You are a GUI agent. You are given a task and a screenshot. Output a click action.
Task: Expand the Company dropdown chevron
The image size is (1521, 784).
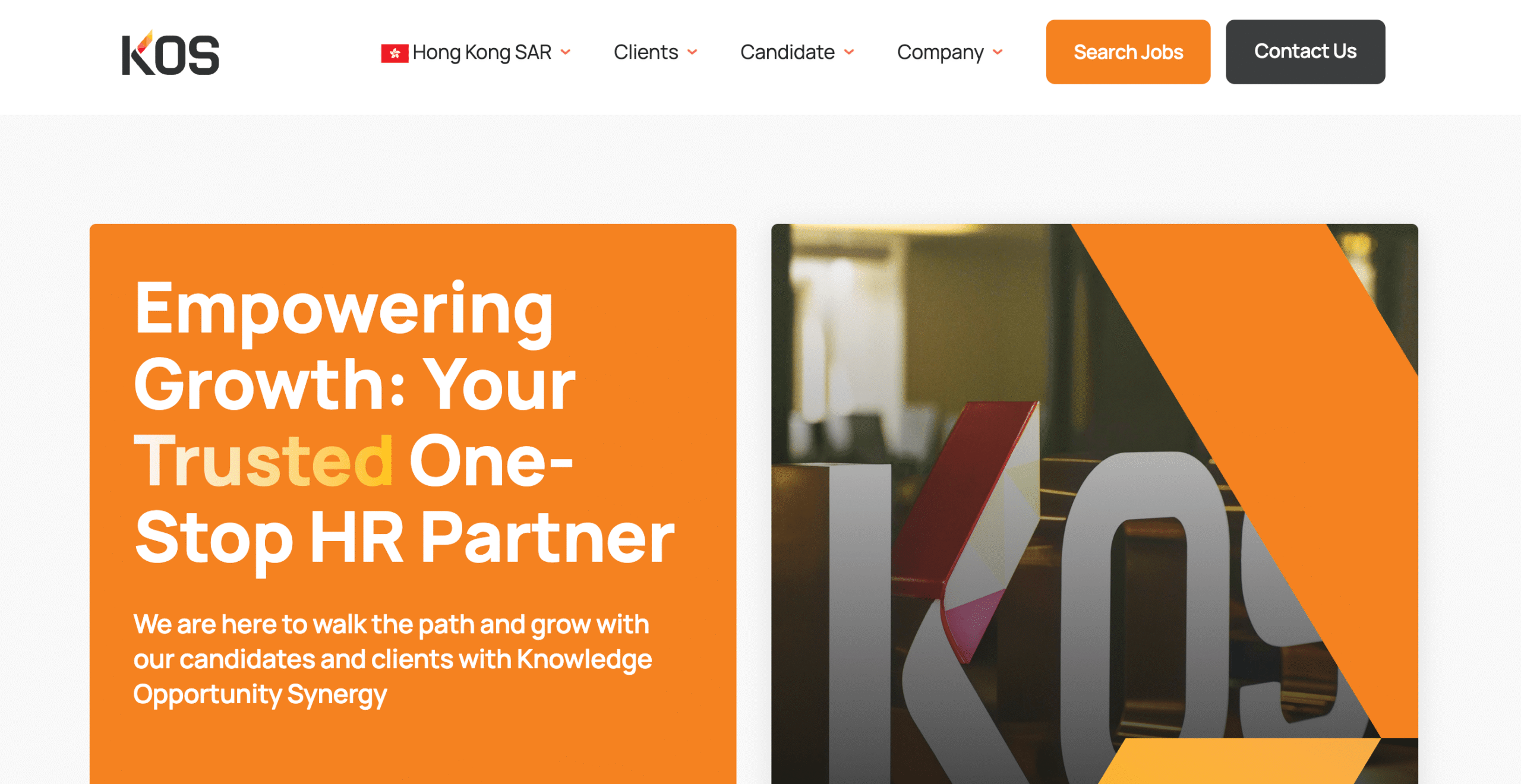pyautogui.click(x=998, y=52)
